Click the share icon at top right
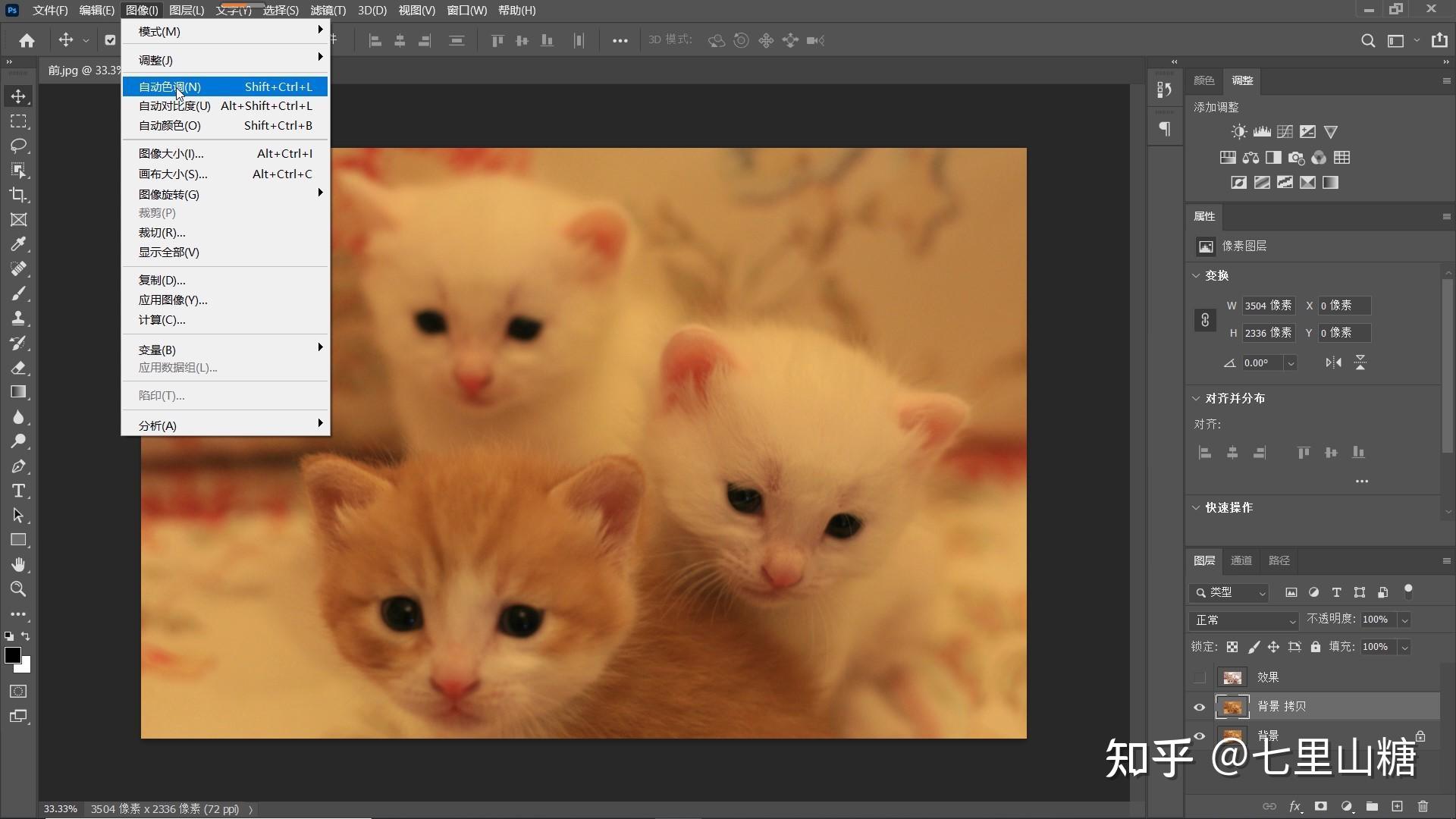Image resolution: width=1456 pixels, height=819 pixels. 1439,41
